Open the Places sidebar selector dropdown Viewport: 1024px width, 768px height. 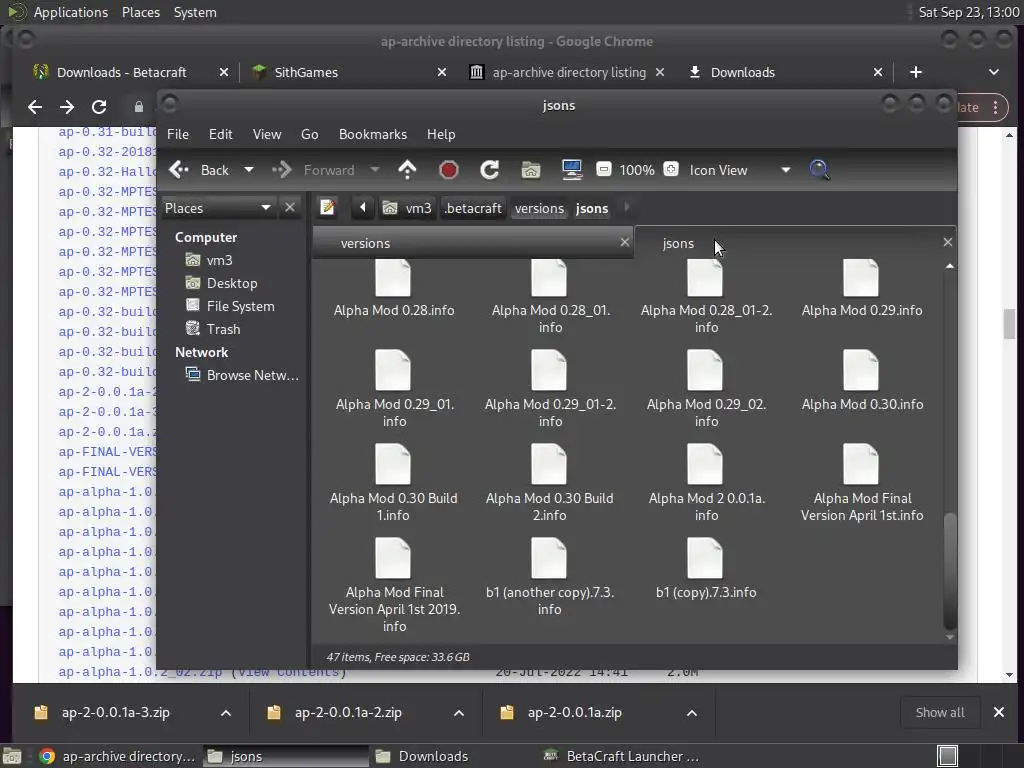[265, 208]
